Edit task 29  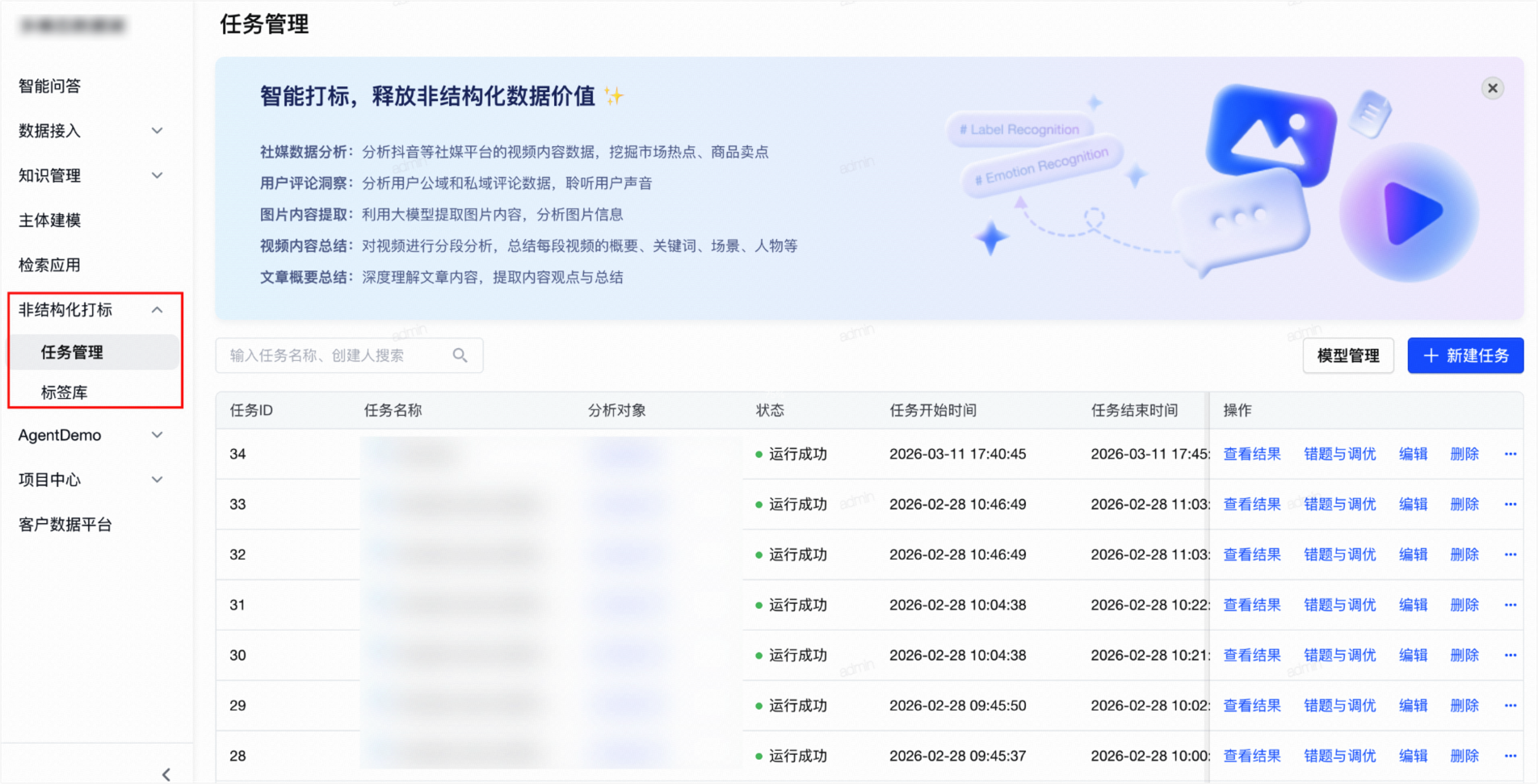(1414, 706)
